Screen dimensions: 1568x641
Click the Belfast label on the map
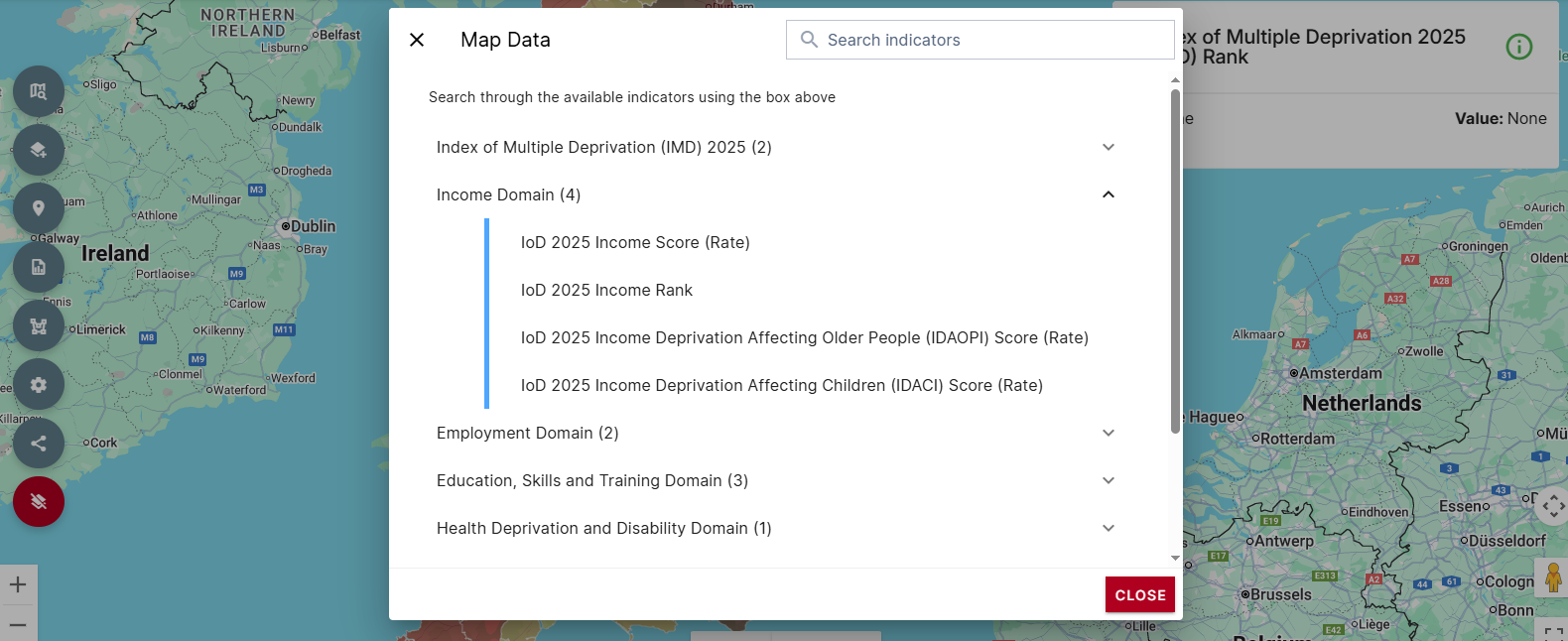pyautogui.click(x=339, y=35)
